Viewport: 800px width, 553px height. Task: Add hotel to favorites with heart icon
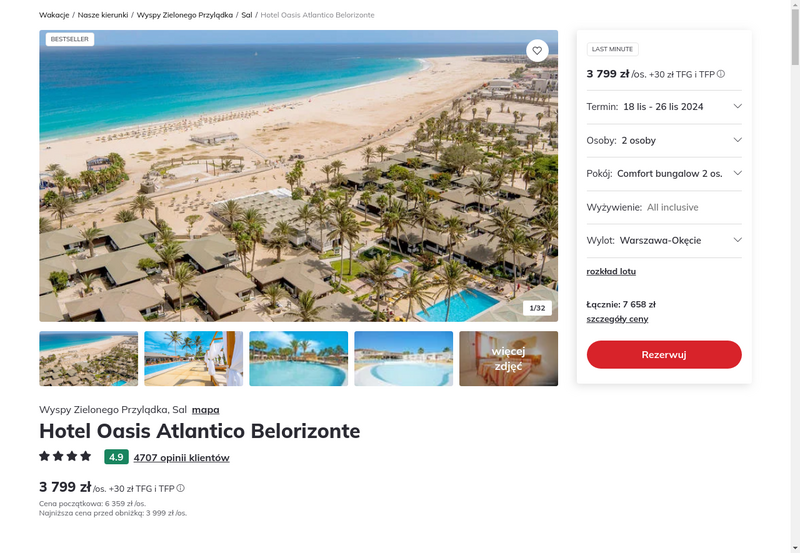[x=537, y=51]
